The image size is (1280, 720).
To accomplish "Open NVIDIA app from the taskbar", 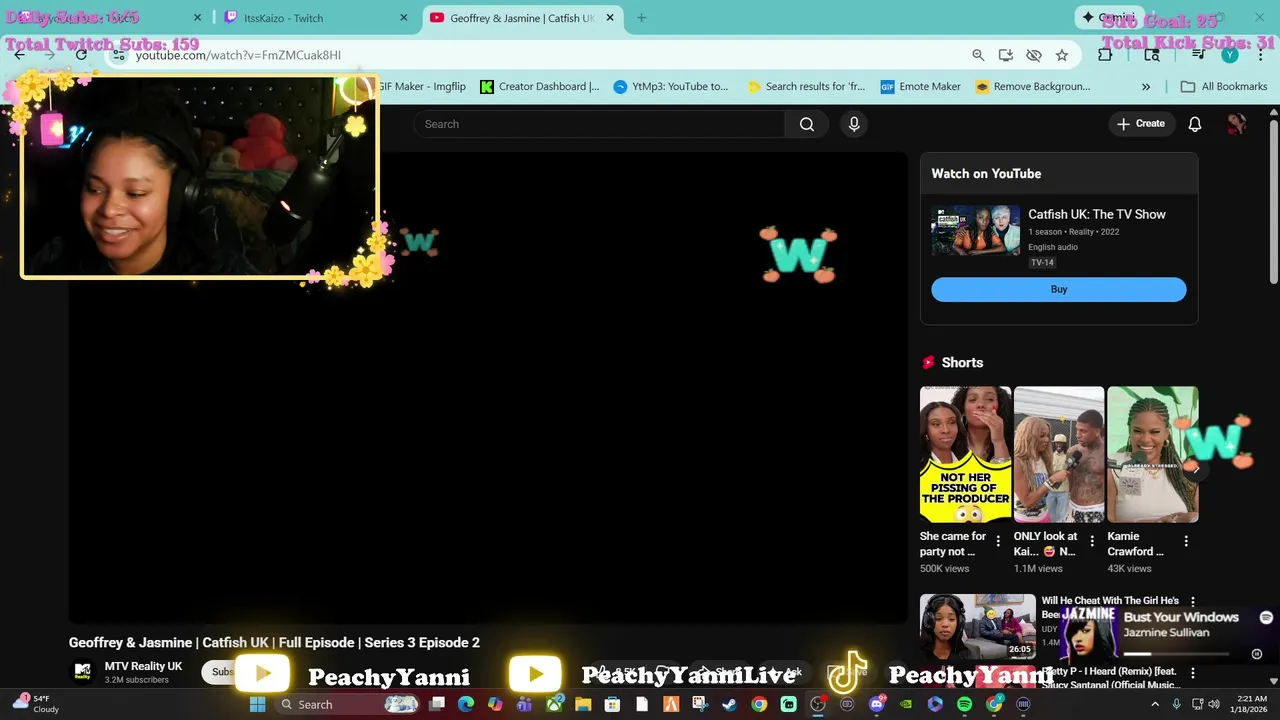I will point(906,704).
